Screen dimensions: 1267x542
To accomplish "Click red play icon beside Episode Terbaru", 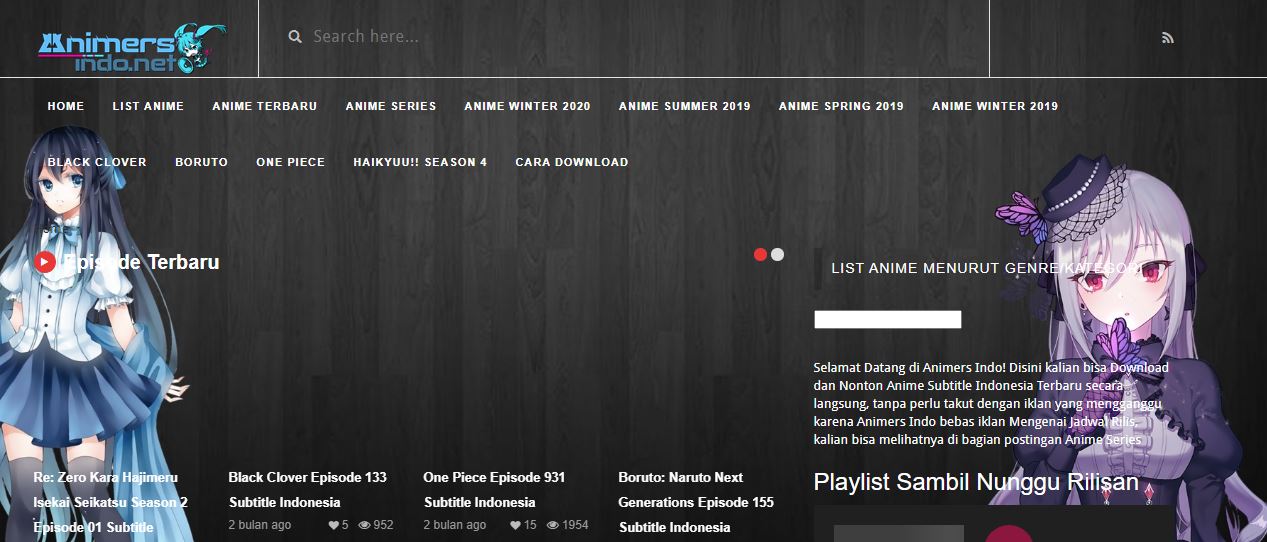I will (45, 262).
